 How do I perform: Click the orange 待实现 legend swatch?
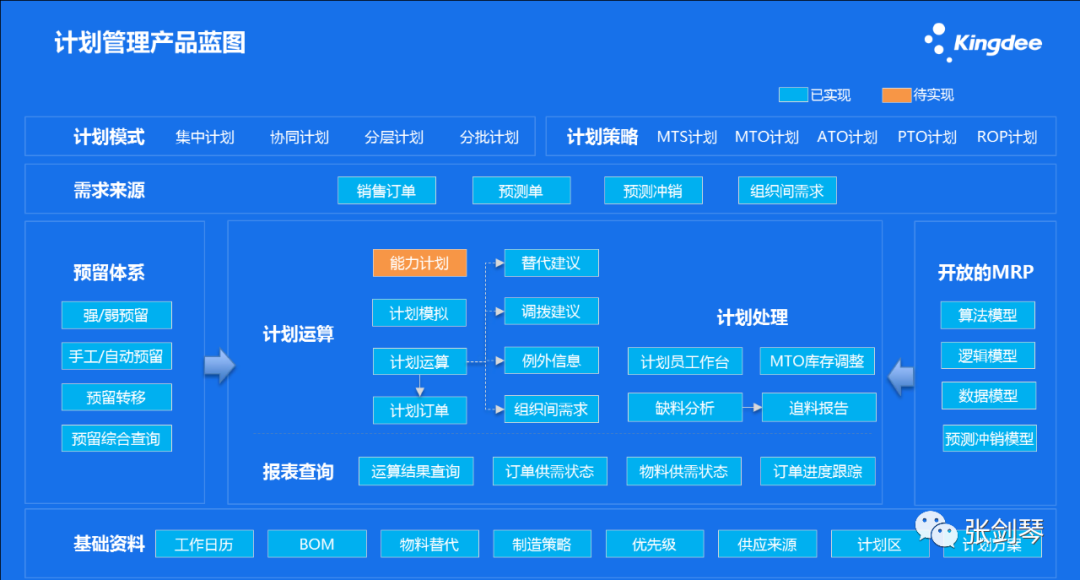pos(896,95)
